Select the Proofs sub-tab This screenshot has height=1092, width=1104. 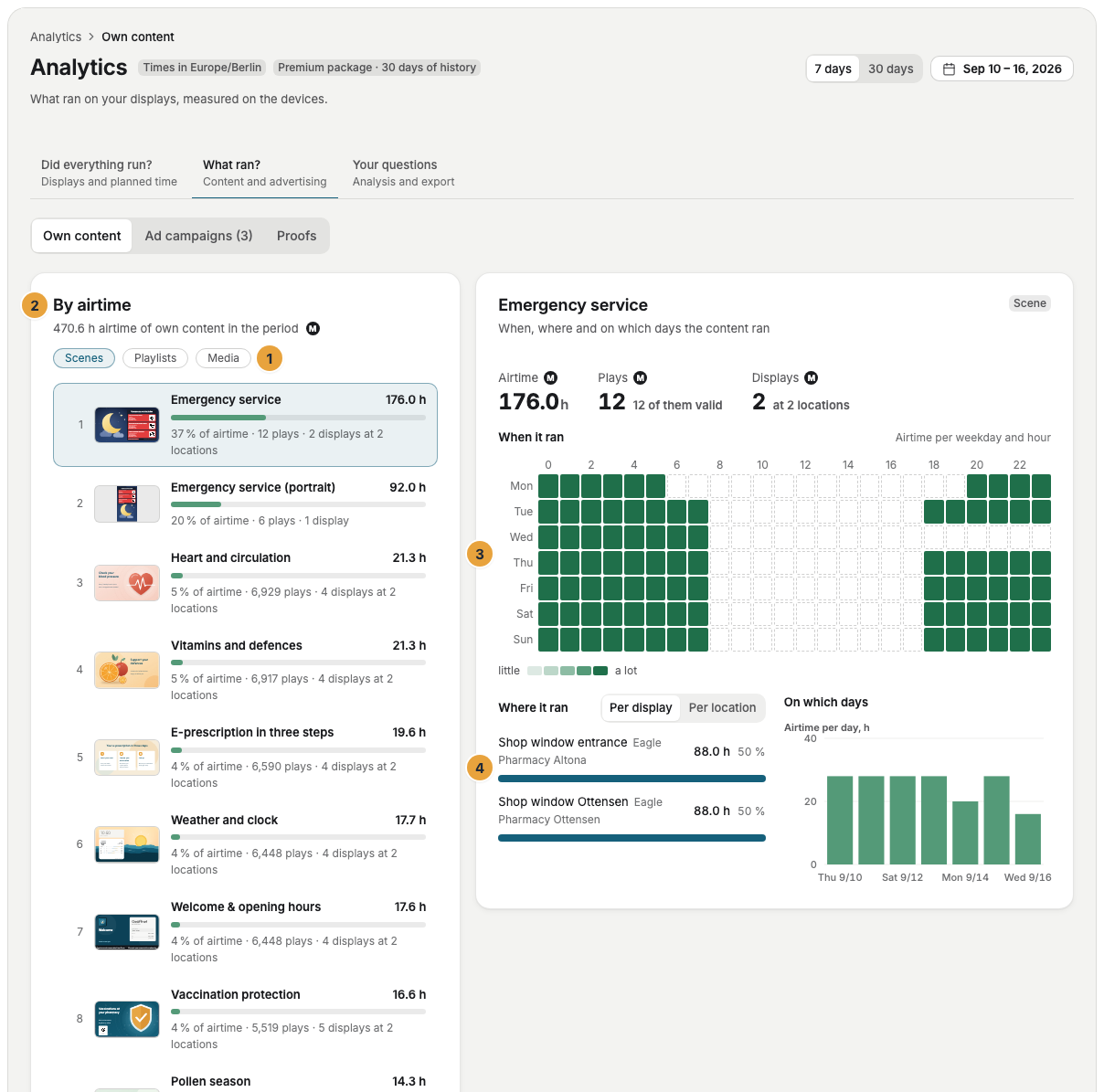(296, 236)
